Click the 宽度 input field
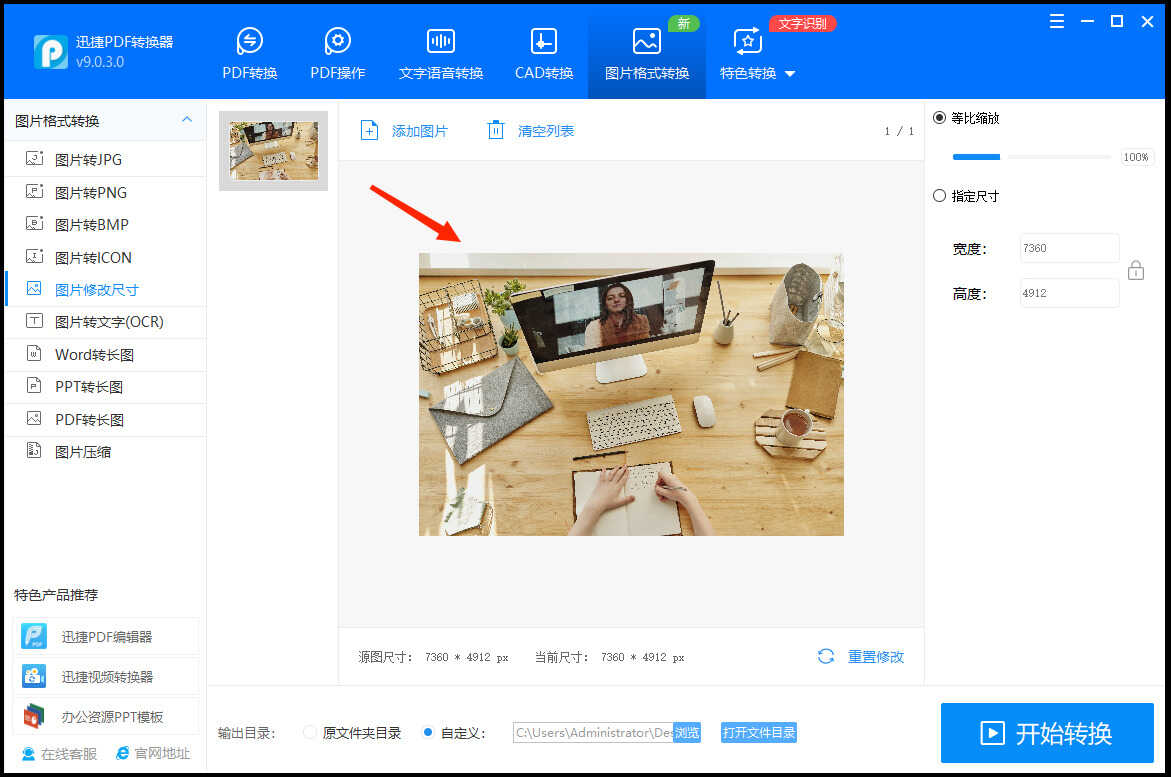This screenshot has height=777, width=1171. 1069,248
